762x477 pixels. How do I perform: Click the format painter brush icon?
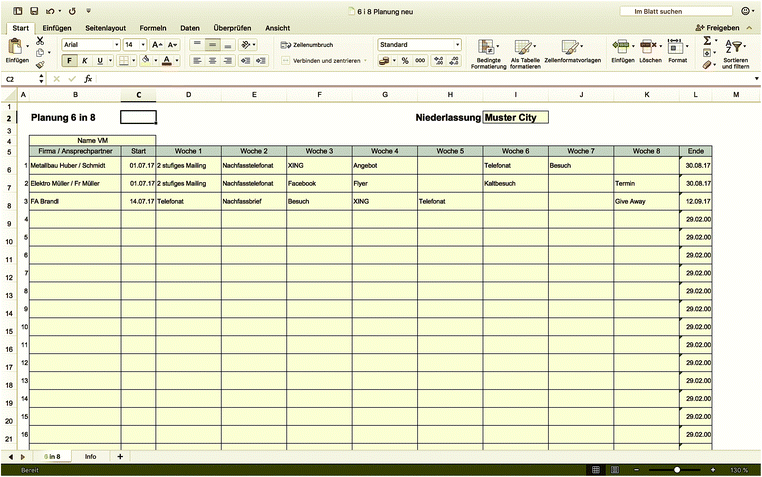point(40,64)
